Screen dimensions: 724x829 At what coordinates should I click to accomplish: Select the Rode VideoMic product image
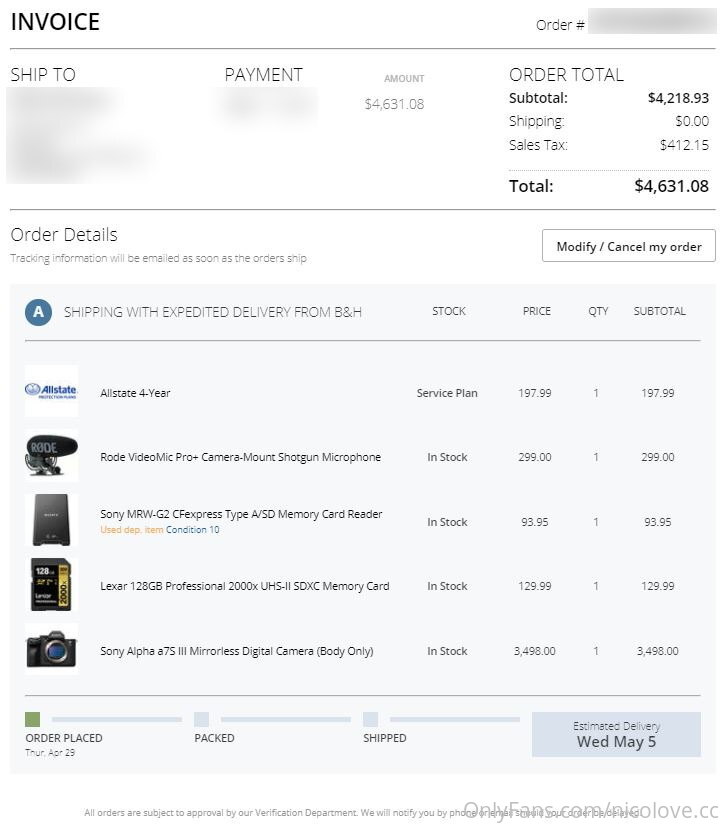point(51,456)
